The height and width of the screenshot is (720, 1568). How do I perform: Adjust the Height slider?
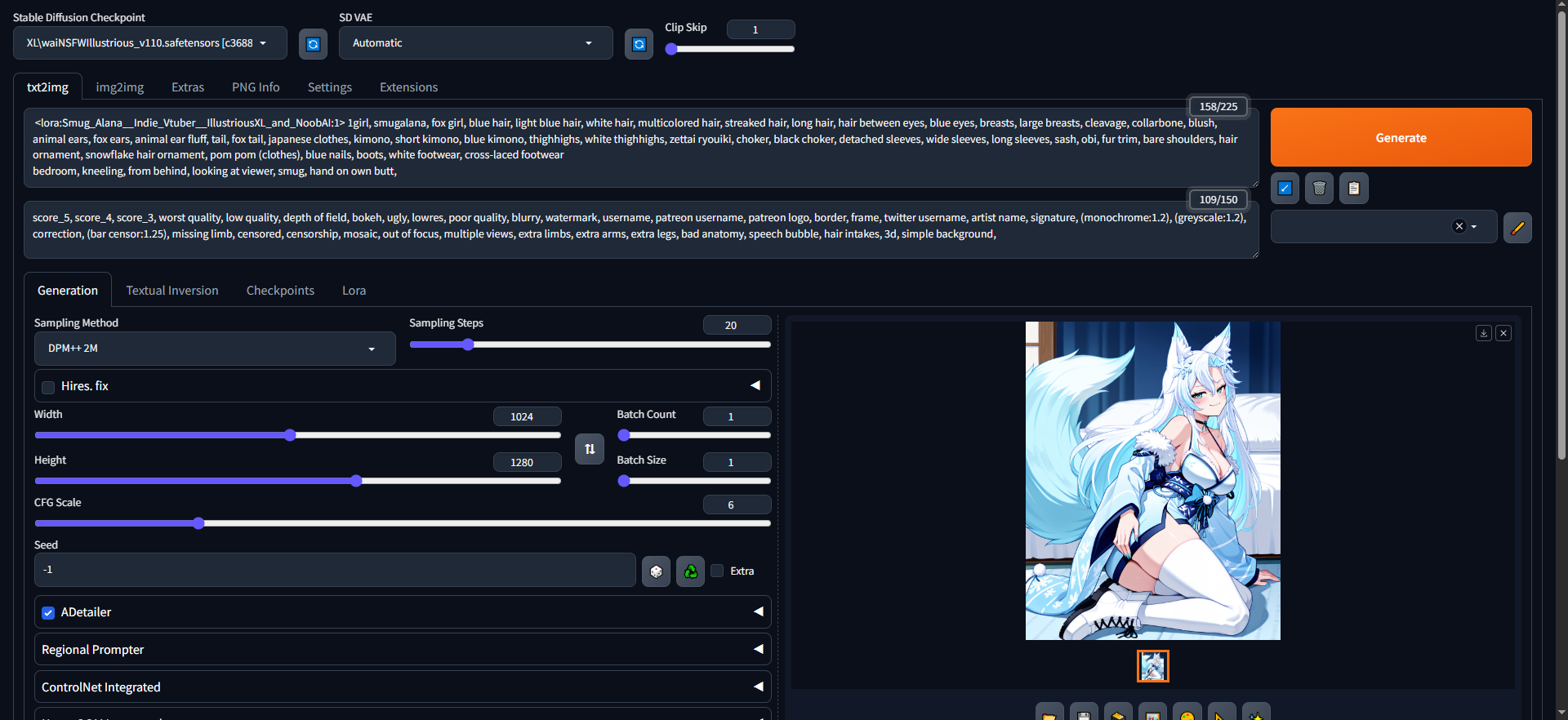click(297, 481)
